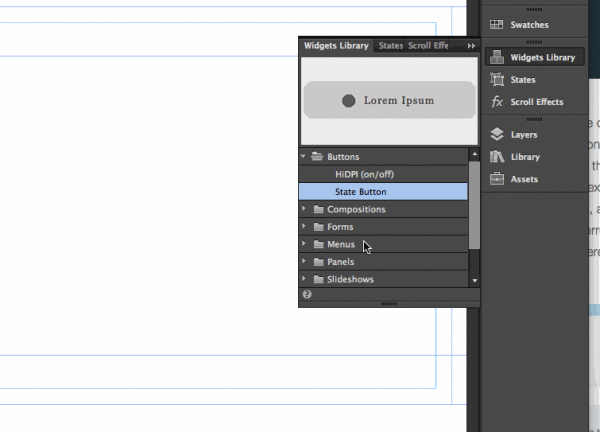Image resolution: width=600 pixels, height=432 pixels.
Task: Open the Layers panel icon
Action: [x=497, y=134]
